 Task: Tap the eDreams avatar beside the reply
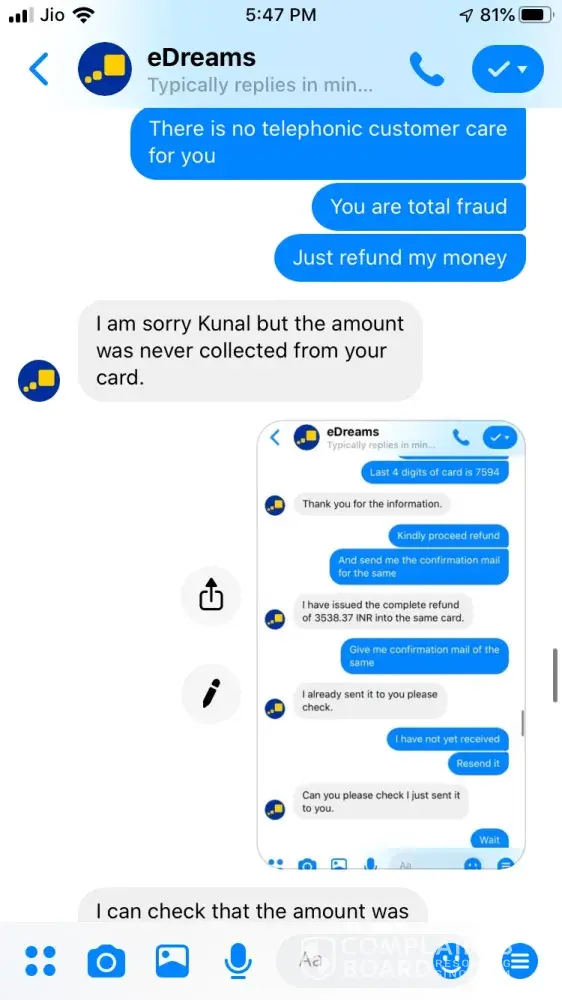point(39,381)
